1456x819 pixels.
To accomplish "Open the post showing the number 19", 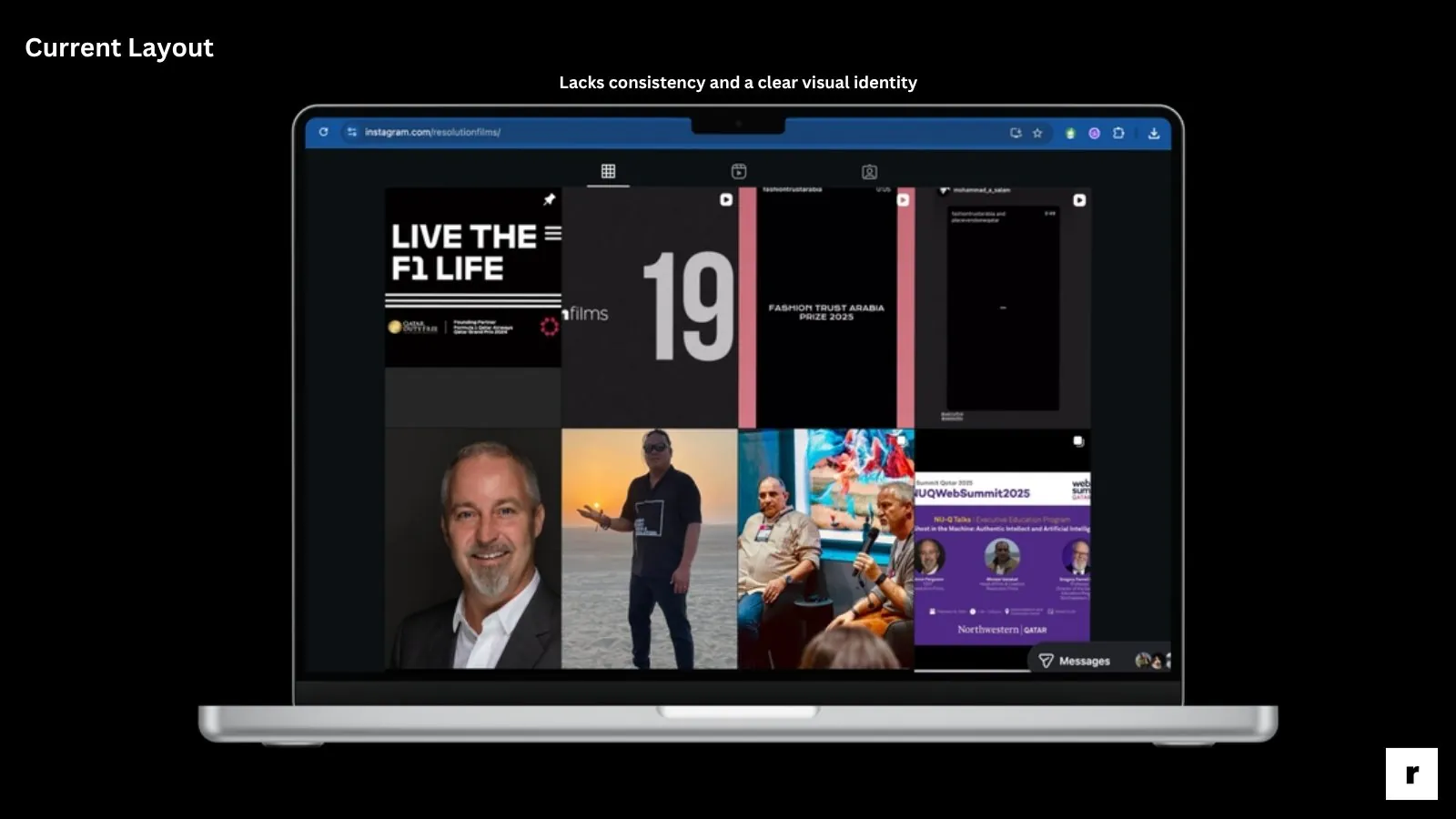I will point(650,308).
